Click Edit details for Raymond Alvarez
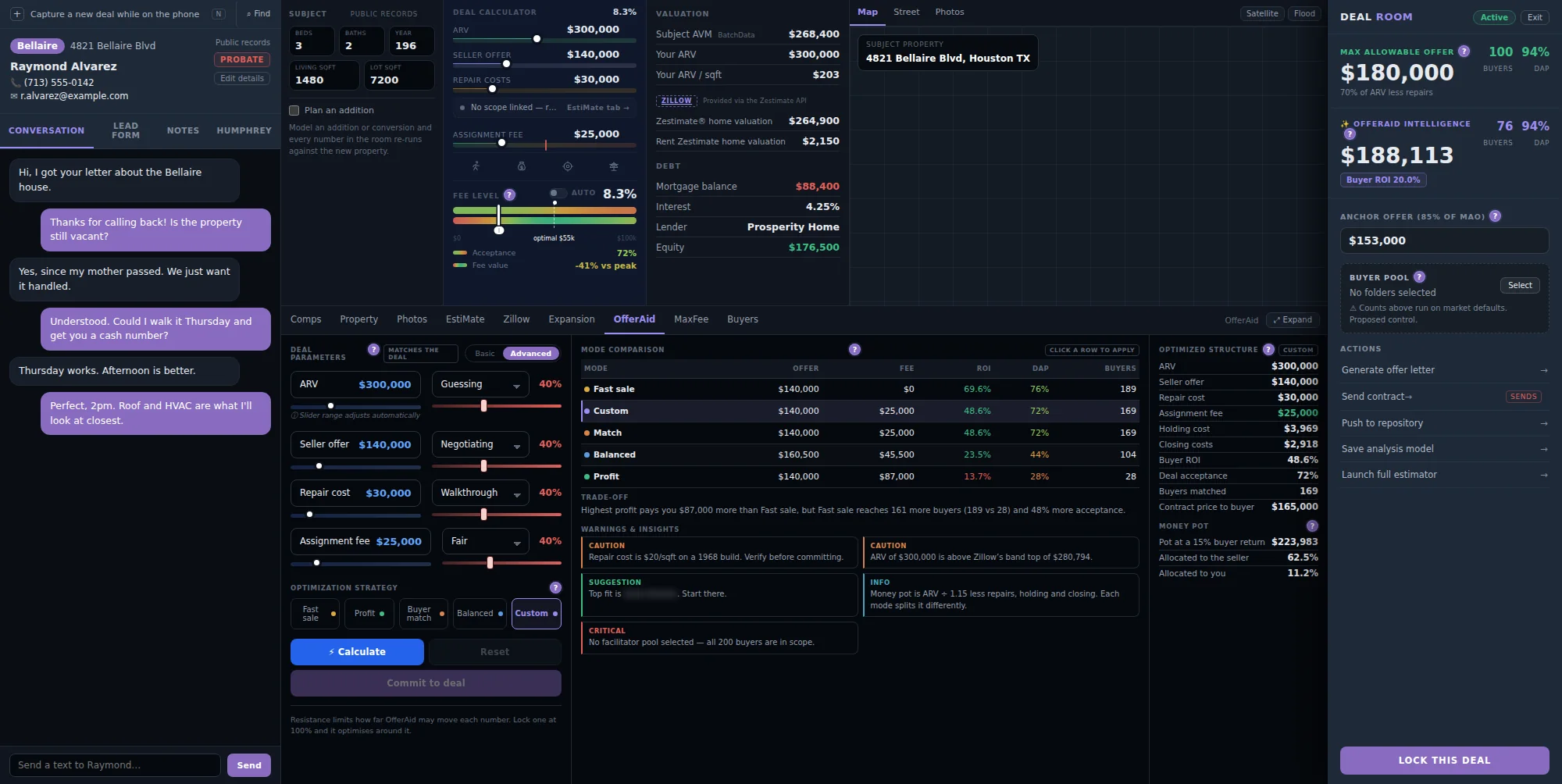1562x784 pixels. (x=242, y=78)
